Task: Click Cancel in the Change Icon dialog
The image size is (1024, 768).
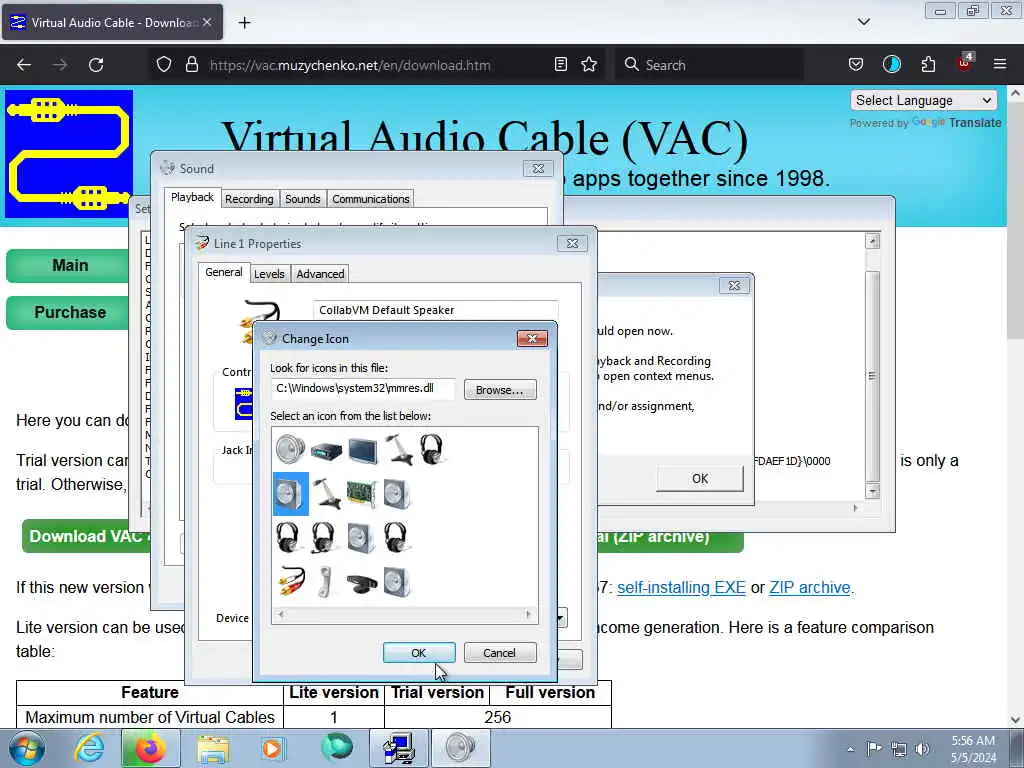Action: point(500,652)
